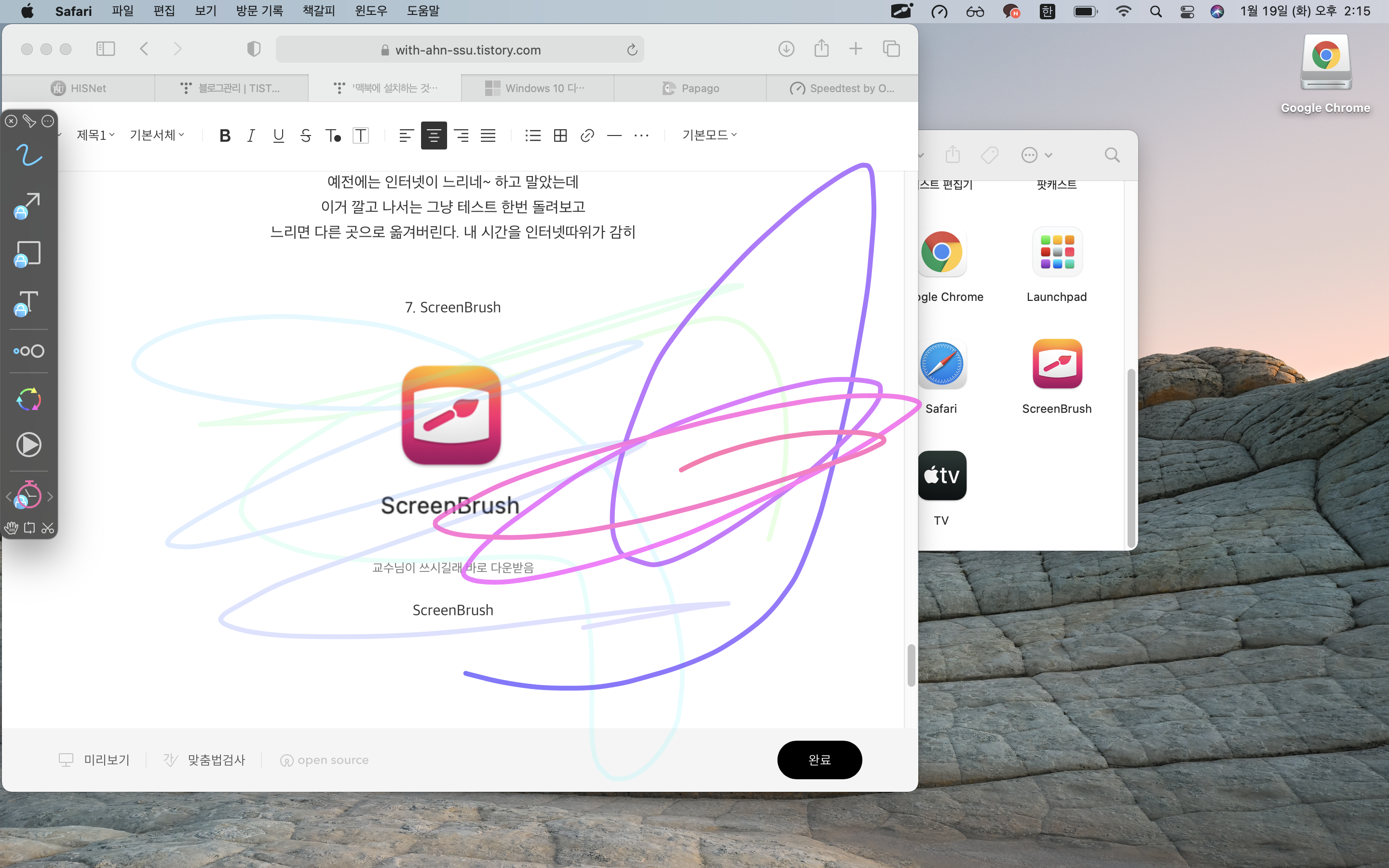Click the ScreenBrush play button
1389x868 pixels.
click(29, 445)
